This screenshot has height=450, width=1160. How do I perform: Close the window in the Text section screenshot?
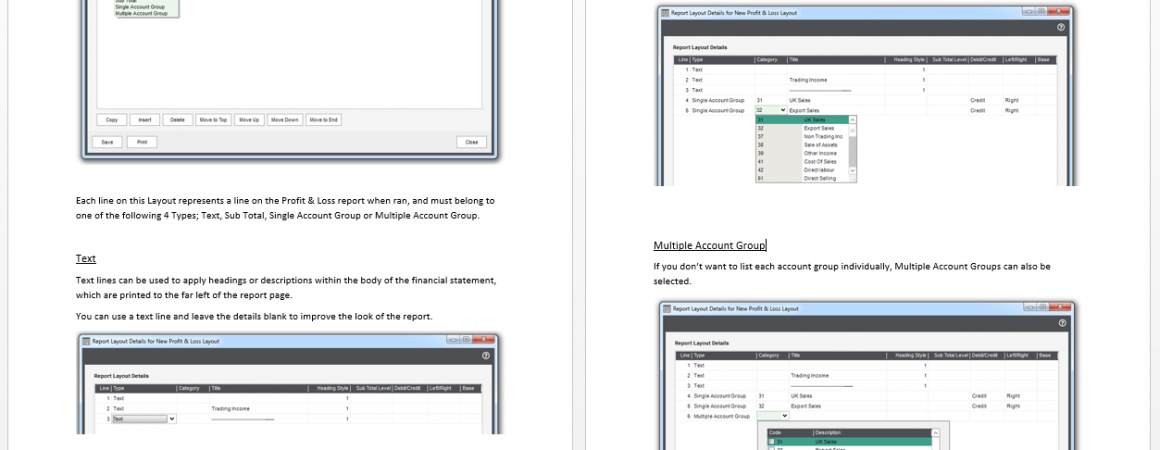[485, 339]
